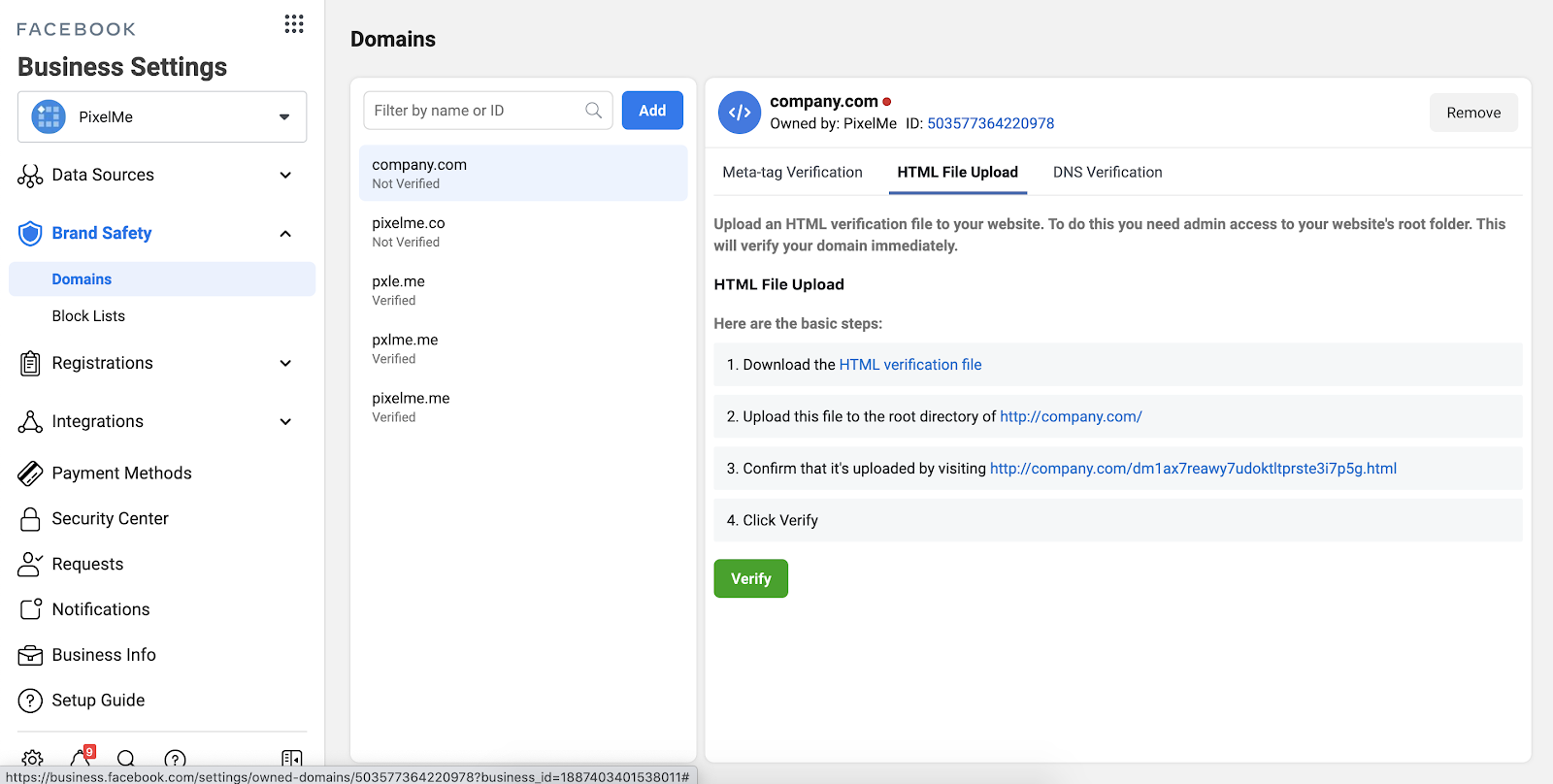Open the settings gear in bottom bar

coord(32,758)
